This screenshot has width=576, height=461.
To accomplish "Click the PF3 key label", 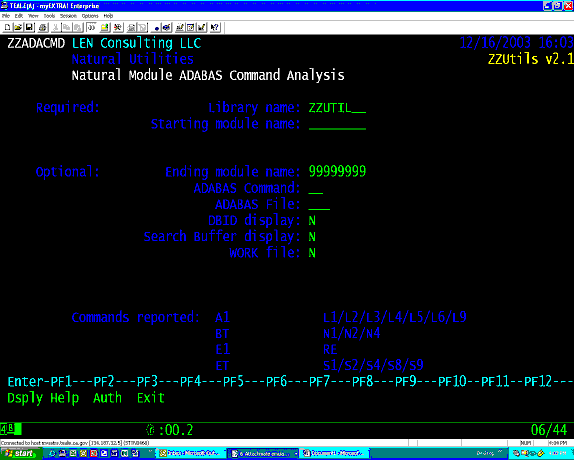I will coord(147,382).
